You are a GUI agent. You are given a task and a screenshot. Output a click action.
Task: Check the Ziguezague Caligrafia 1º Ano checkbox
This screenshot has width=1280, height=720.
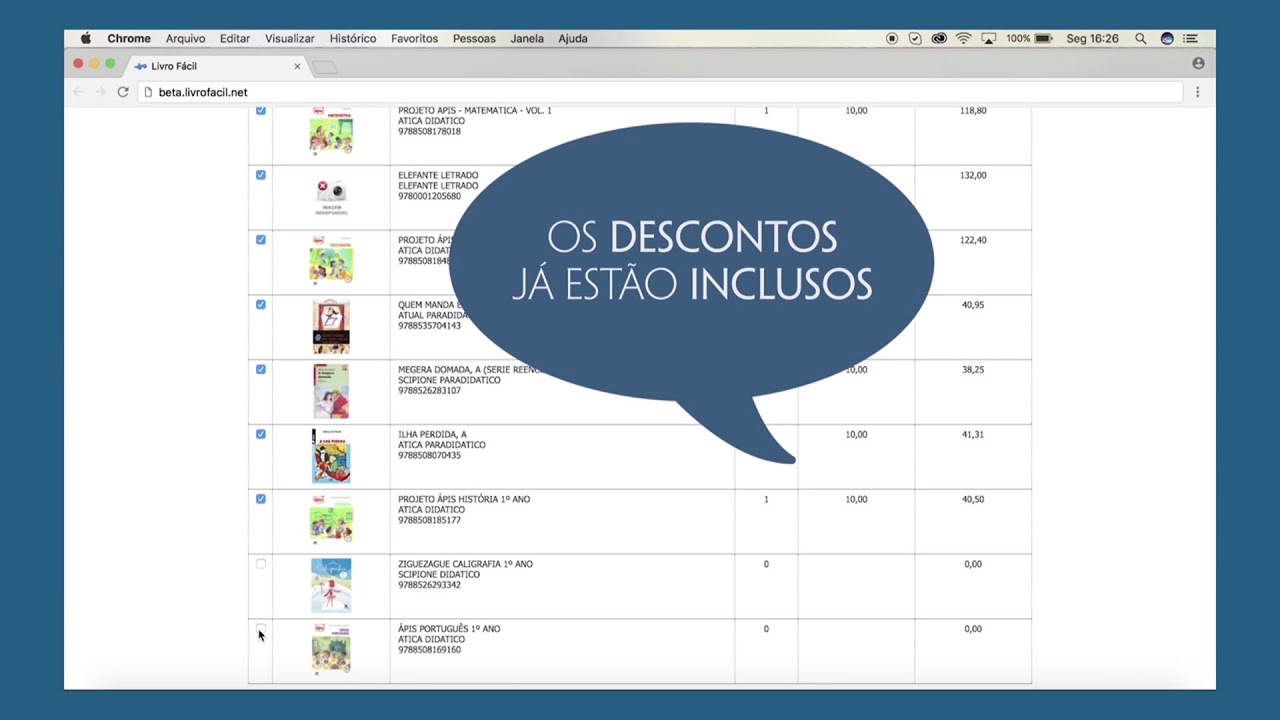pos(261,564)
